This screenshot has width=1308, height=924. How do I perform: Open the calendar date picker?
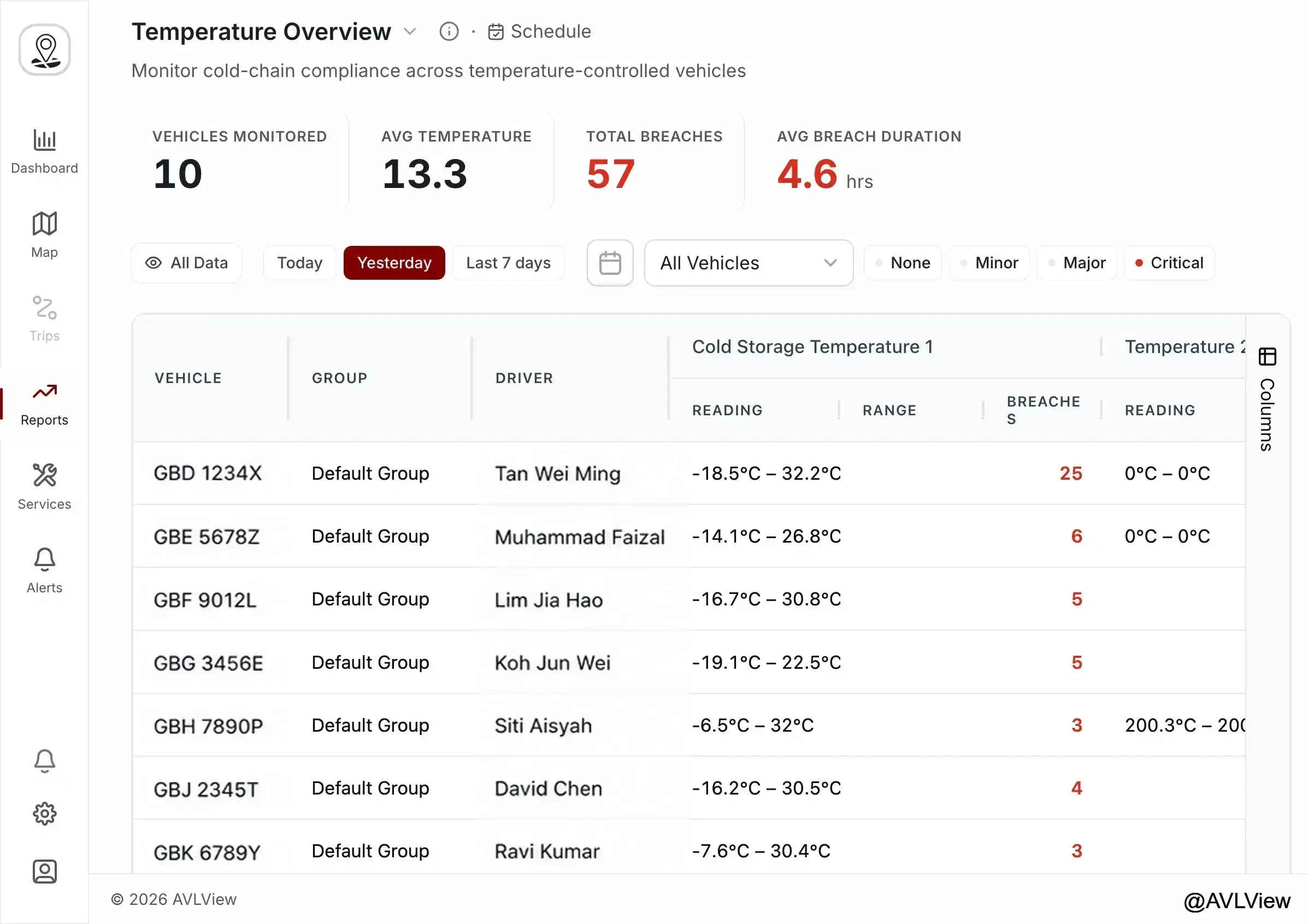coord(610,263)
